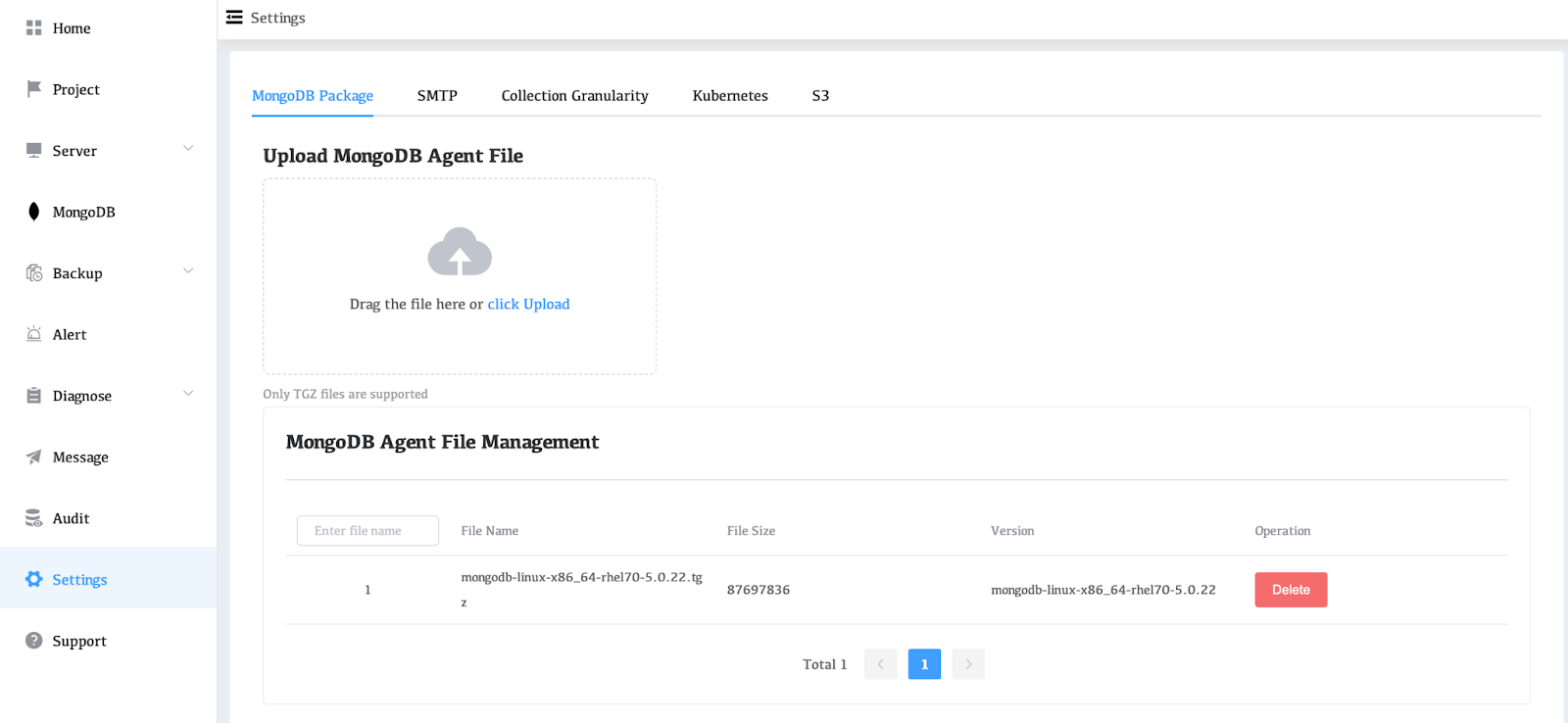This screenshot has height=723, width=1568.
Task: Go to next page of file list
Action: [967, 664]
